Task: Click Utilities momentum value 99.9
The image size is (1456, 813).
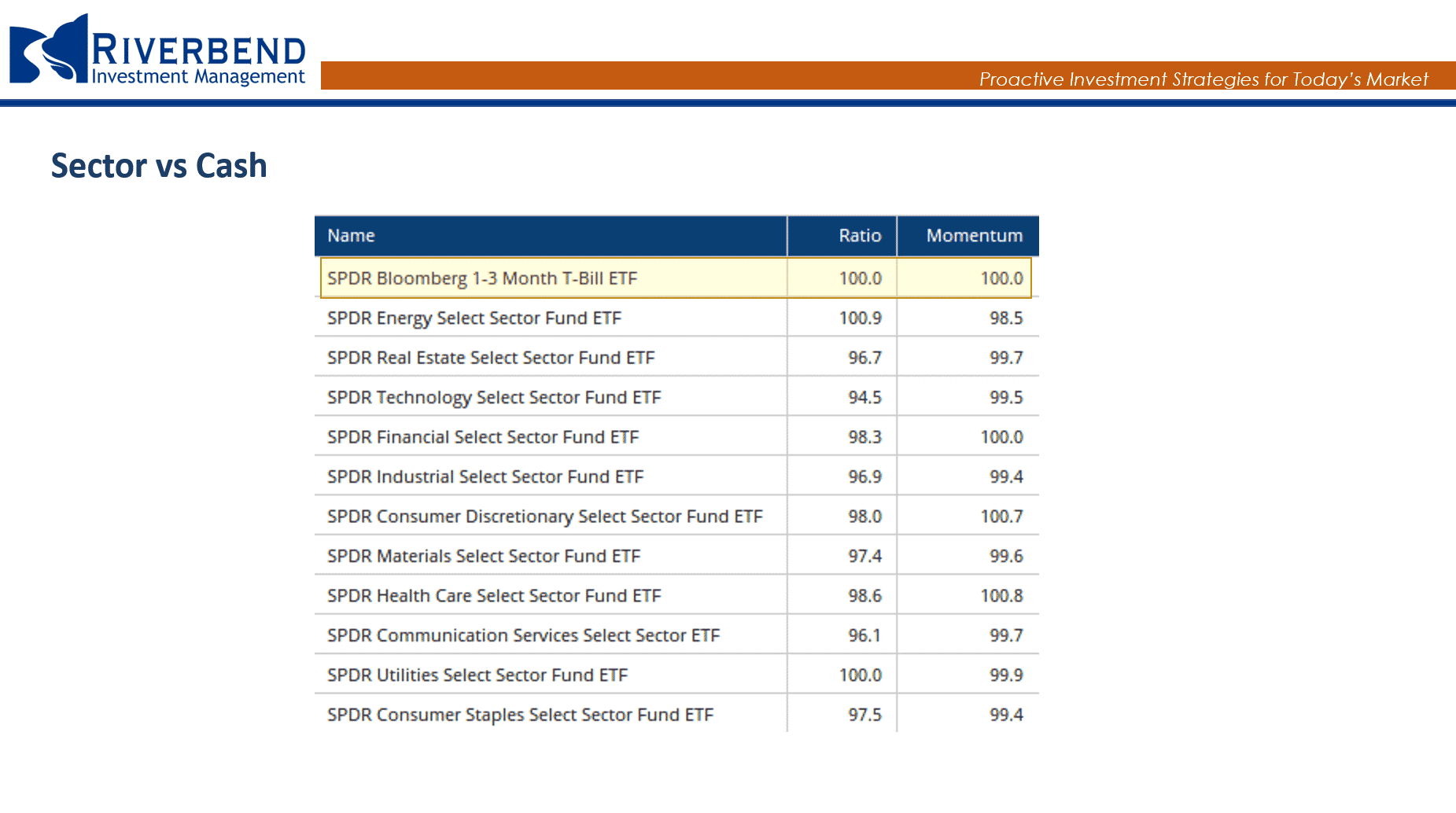Action: coord(1006,675)
